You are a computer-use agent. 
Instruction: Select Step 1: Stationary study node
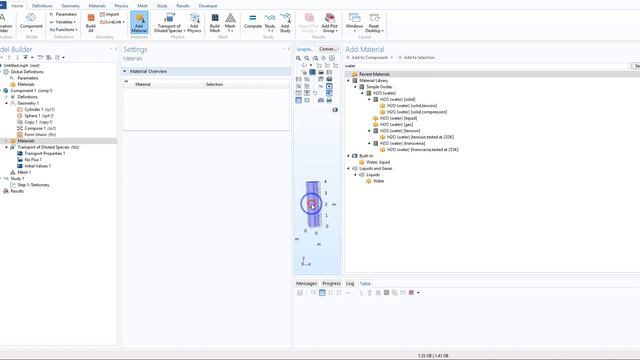pos(29,185)
